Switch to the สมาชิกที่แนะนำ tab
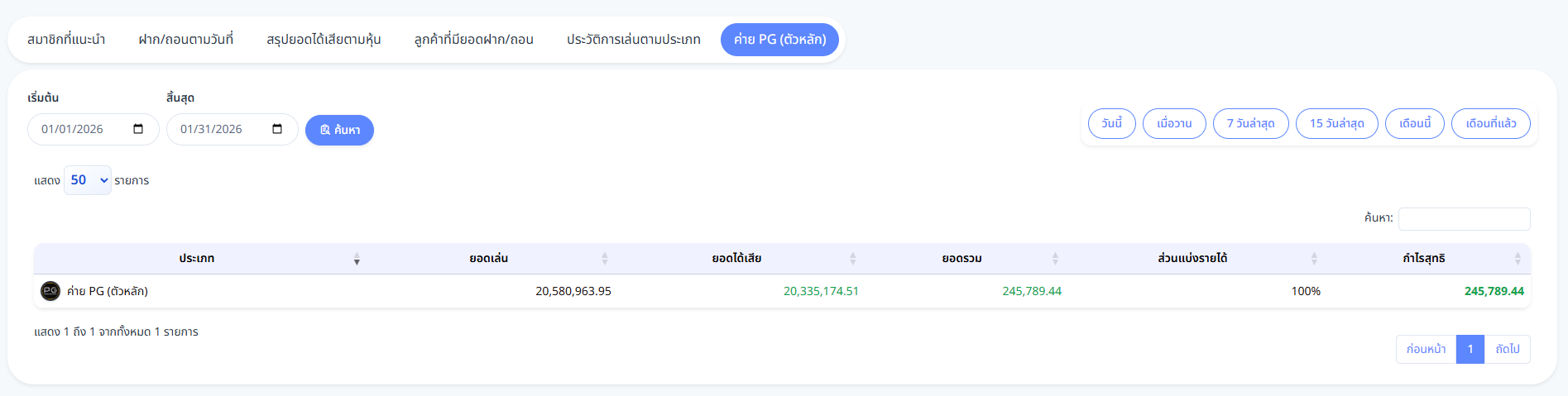 (66, 40)
